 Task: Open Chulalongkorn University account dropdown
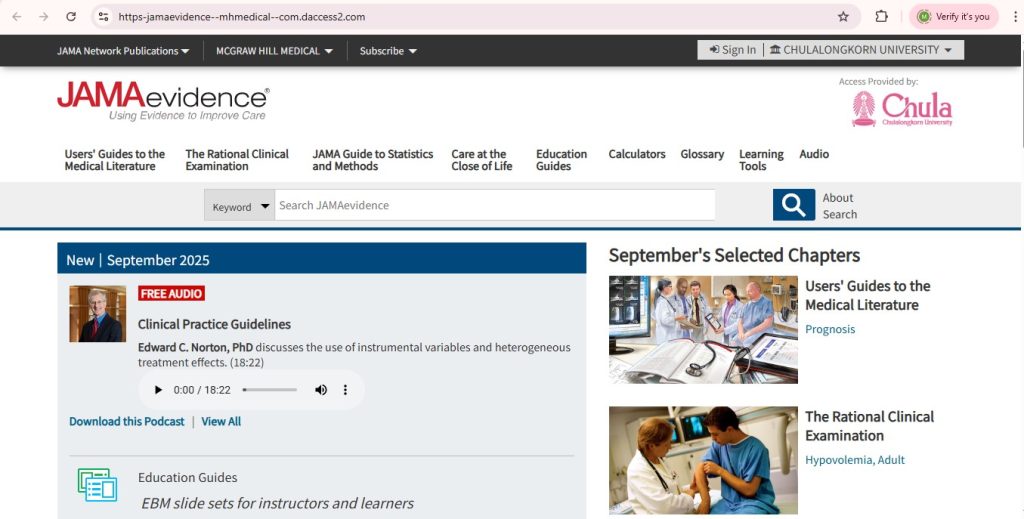click(x=861, y=50)
